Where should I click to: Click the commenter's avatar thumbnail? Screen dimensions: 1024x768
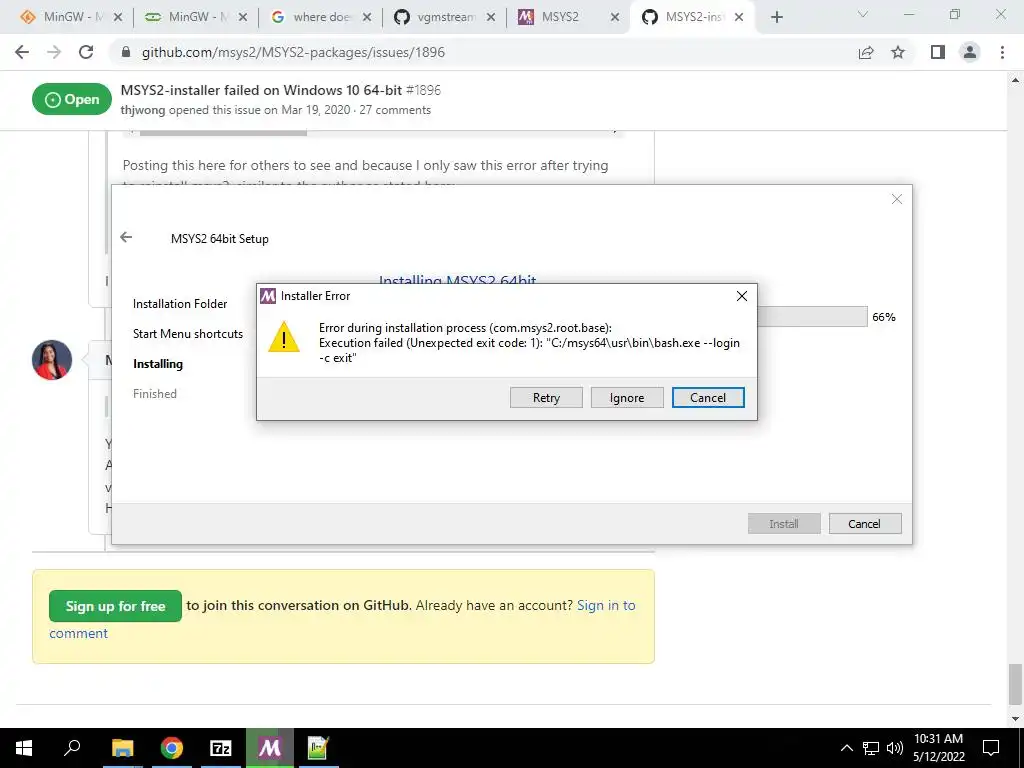[x=52, y=360]
